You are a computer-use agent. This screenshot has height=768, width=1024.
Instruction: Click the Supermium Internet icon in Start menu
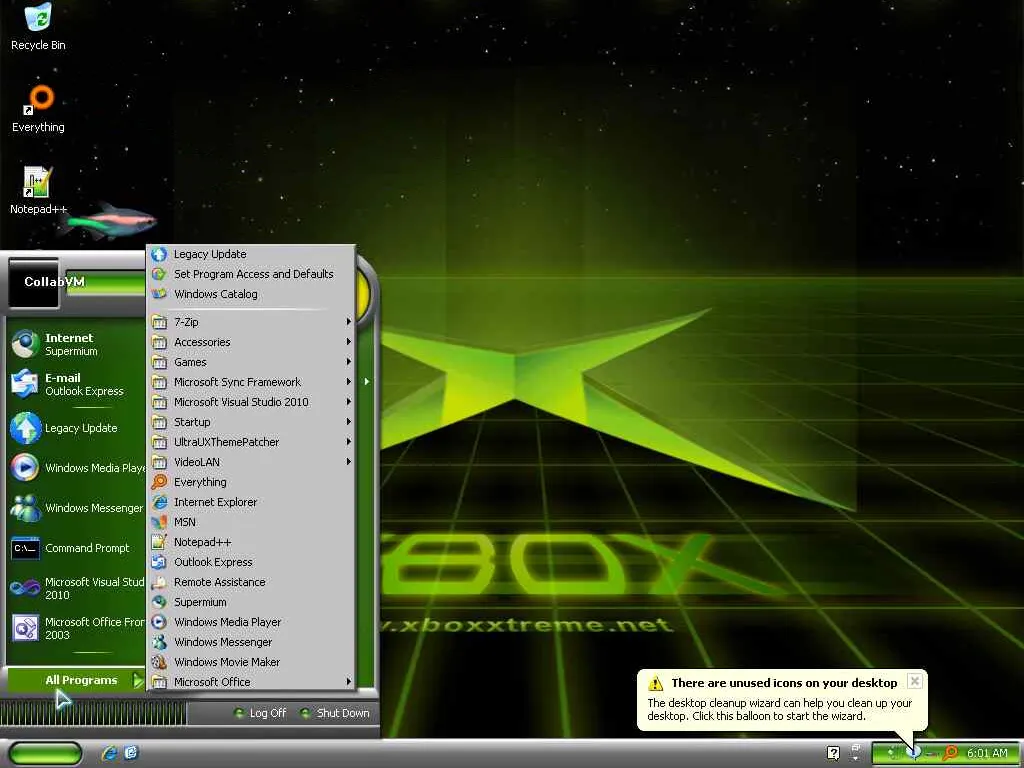[x=25, y=344]
